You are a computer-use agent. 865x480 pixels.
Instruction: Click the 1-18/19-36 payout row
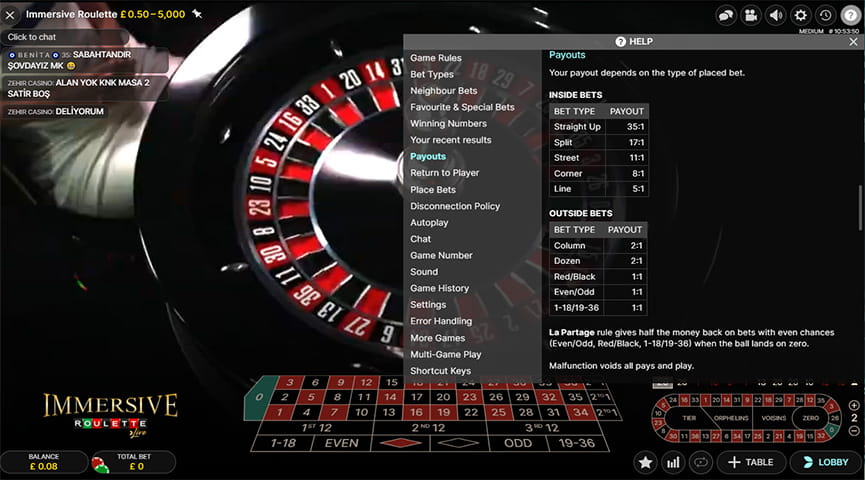coord(599,308)
